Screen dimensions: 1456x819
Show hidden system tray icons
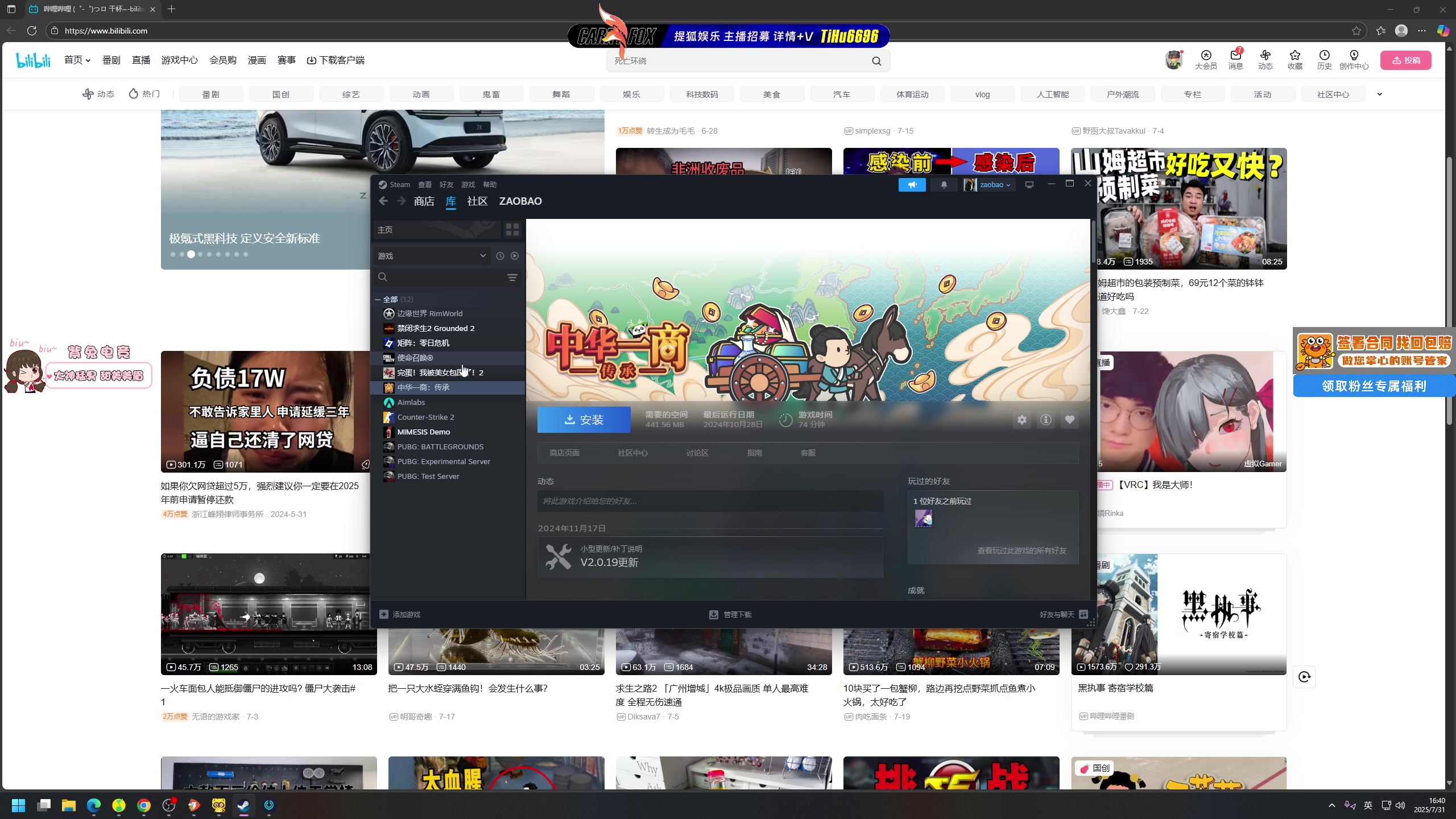[1331, 805]
